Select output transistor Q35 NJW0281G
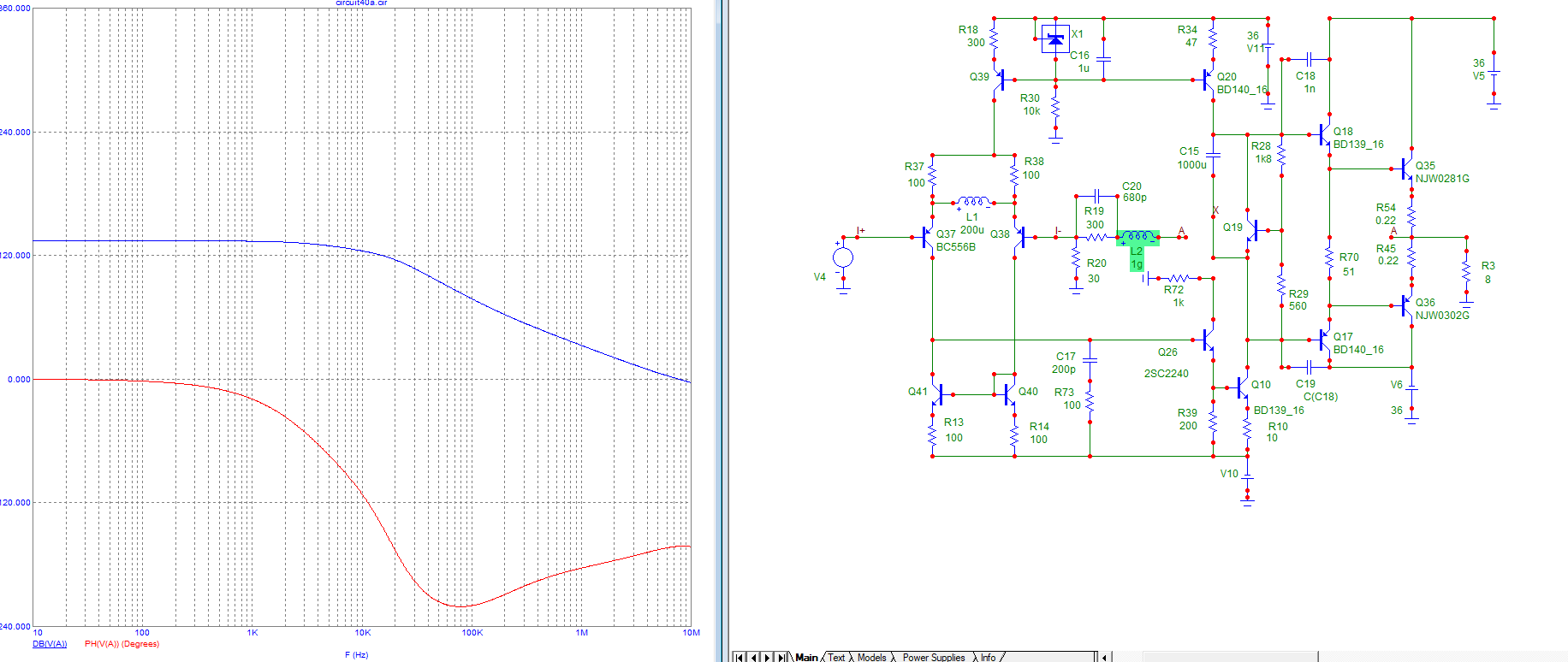This screenshot has width=1568, height=662. point(1405,168)
